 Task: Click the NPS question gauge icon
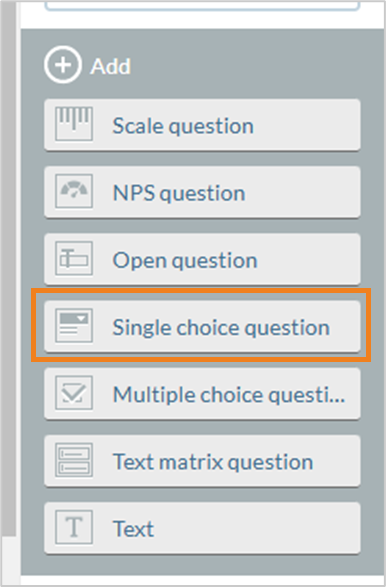click(x=74, y=191)
